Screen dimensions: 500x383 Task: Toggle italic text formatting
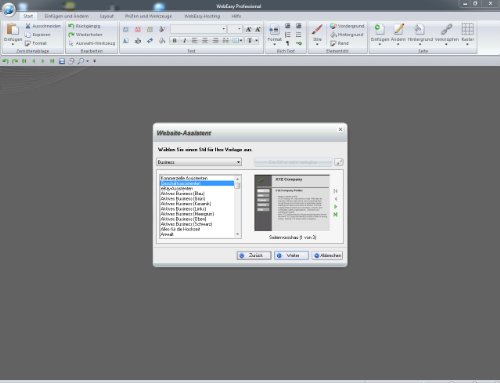(185, 41)
